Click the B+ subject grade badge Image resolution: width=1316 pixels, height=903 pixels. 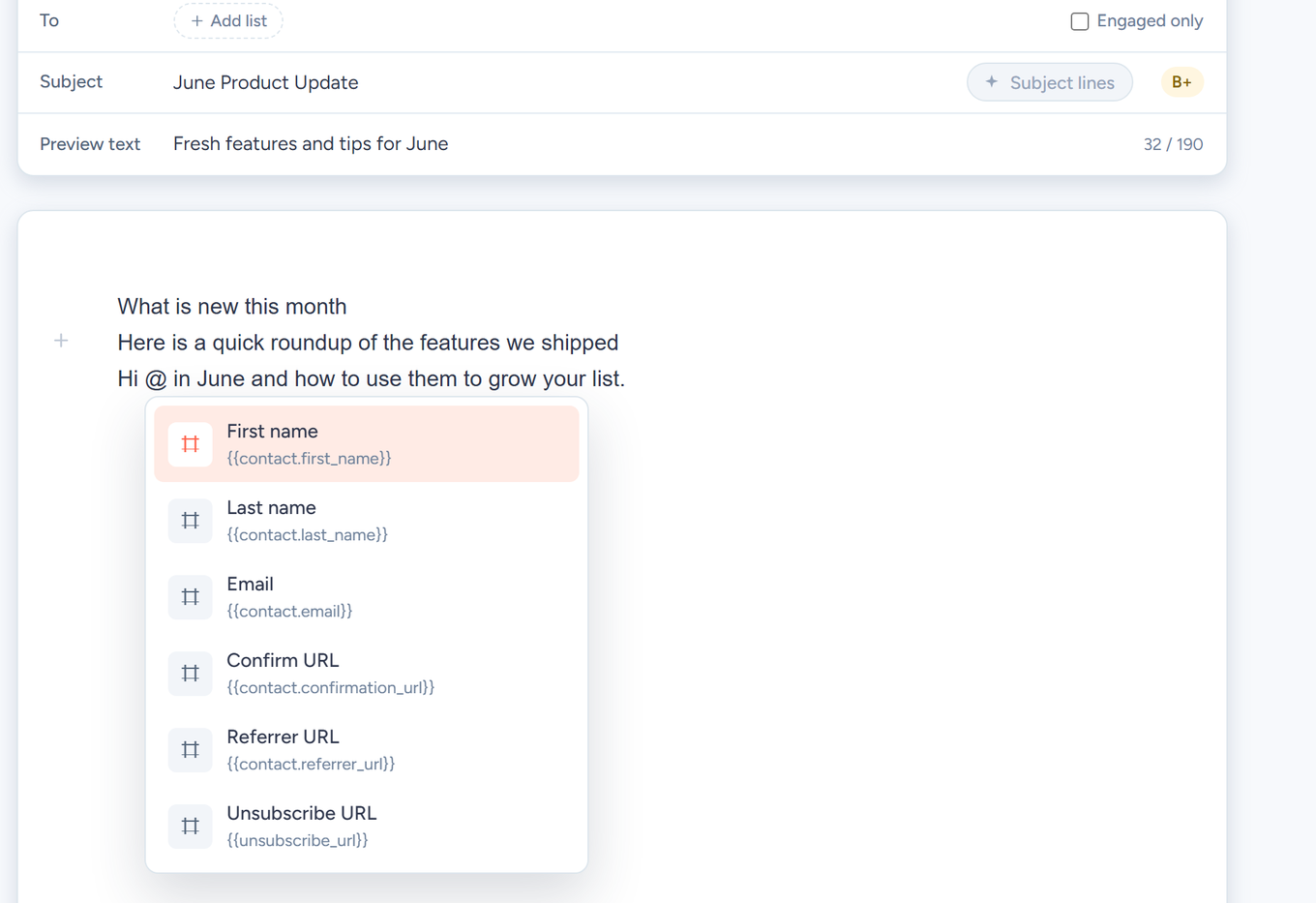pos(1181,82)
